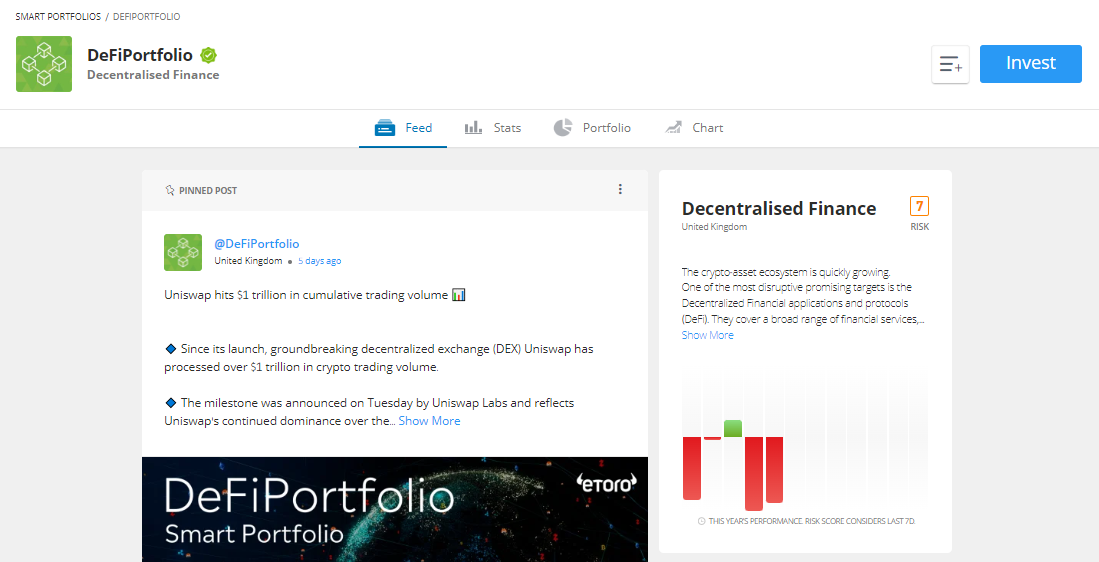Expand the pinned post with Show More
This screenshot has height=562, width=1099.
tap(429, 421)
